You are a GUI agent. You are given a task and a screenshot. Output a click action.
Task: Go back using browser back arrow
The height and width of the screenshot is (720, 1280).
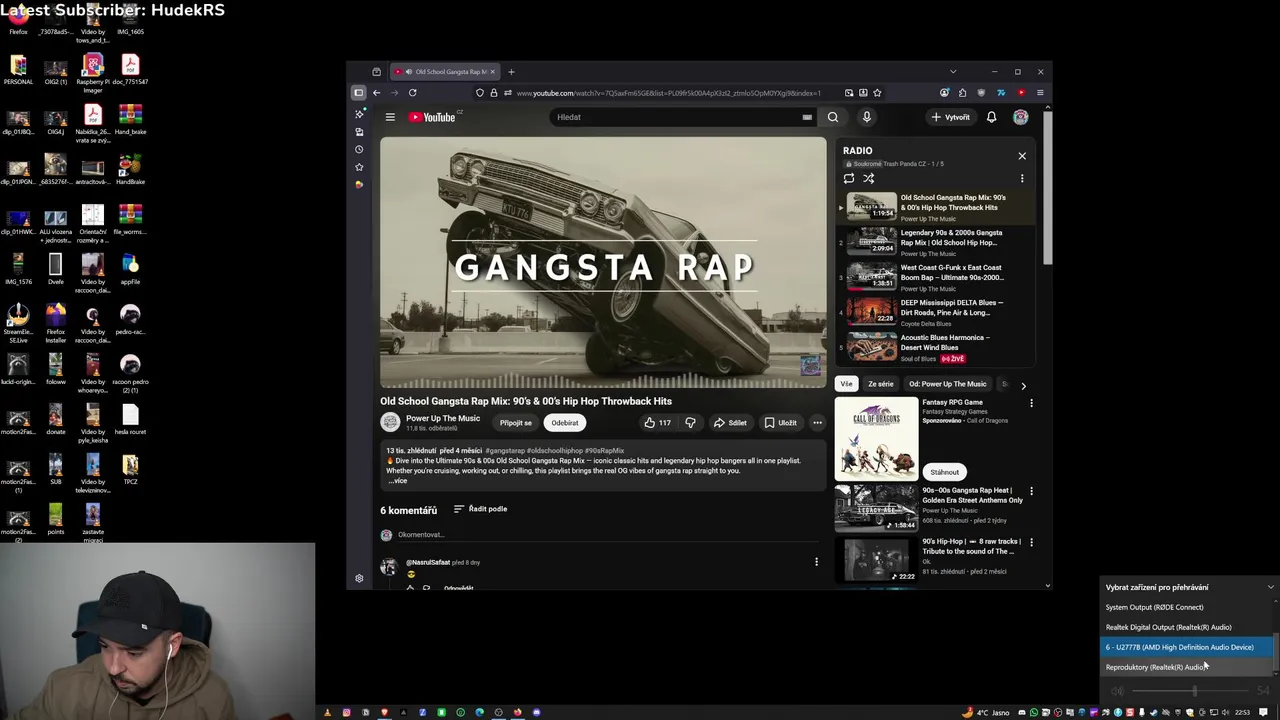click(x=376, y=93)
